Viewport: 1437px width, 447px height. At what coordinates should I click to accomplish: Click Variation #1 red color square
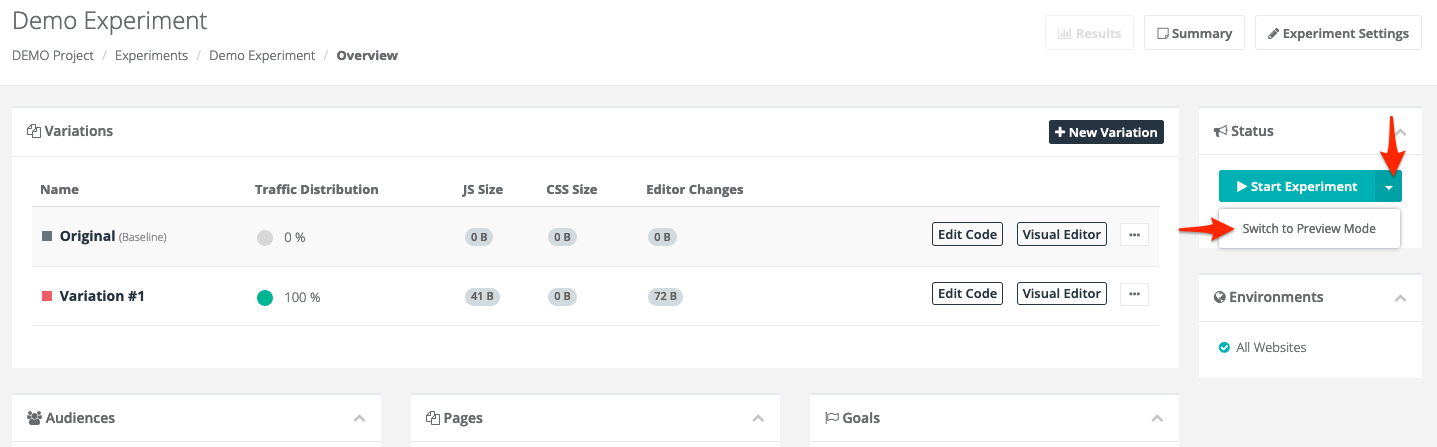tap(46, 296)
